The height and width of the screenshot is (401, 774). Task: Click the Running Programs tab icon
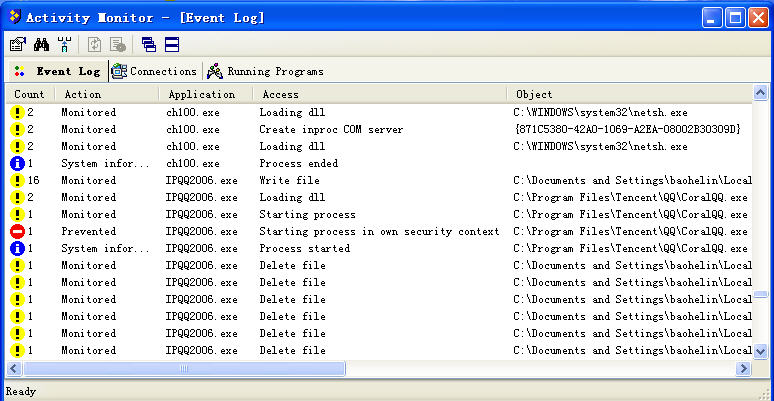(x=215, y=72)
